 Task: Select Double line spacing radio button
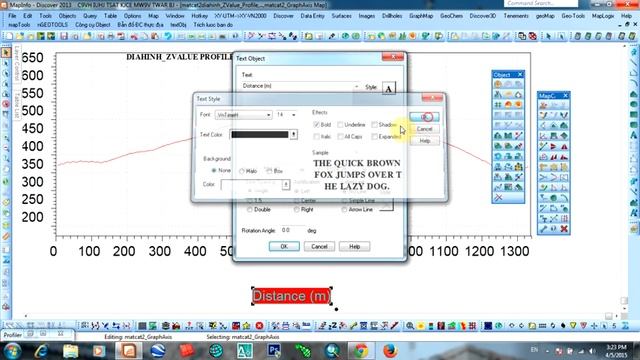[249, 209]
